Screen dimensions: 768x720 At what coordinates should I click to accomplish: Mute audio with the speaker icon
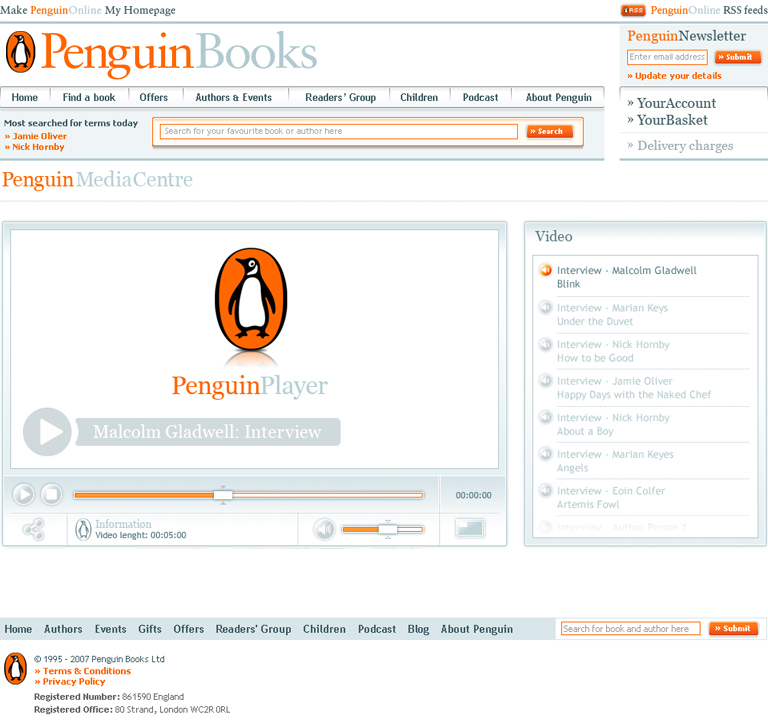[x=324, y=529]
